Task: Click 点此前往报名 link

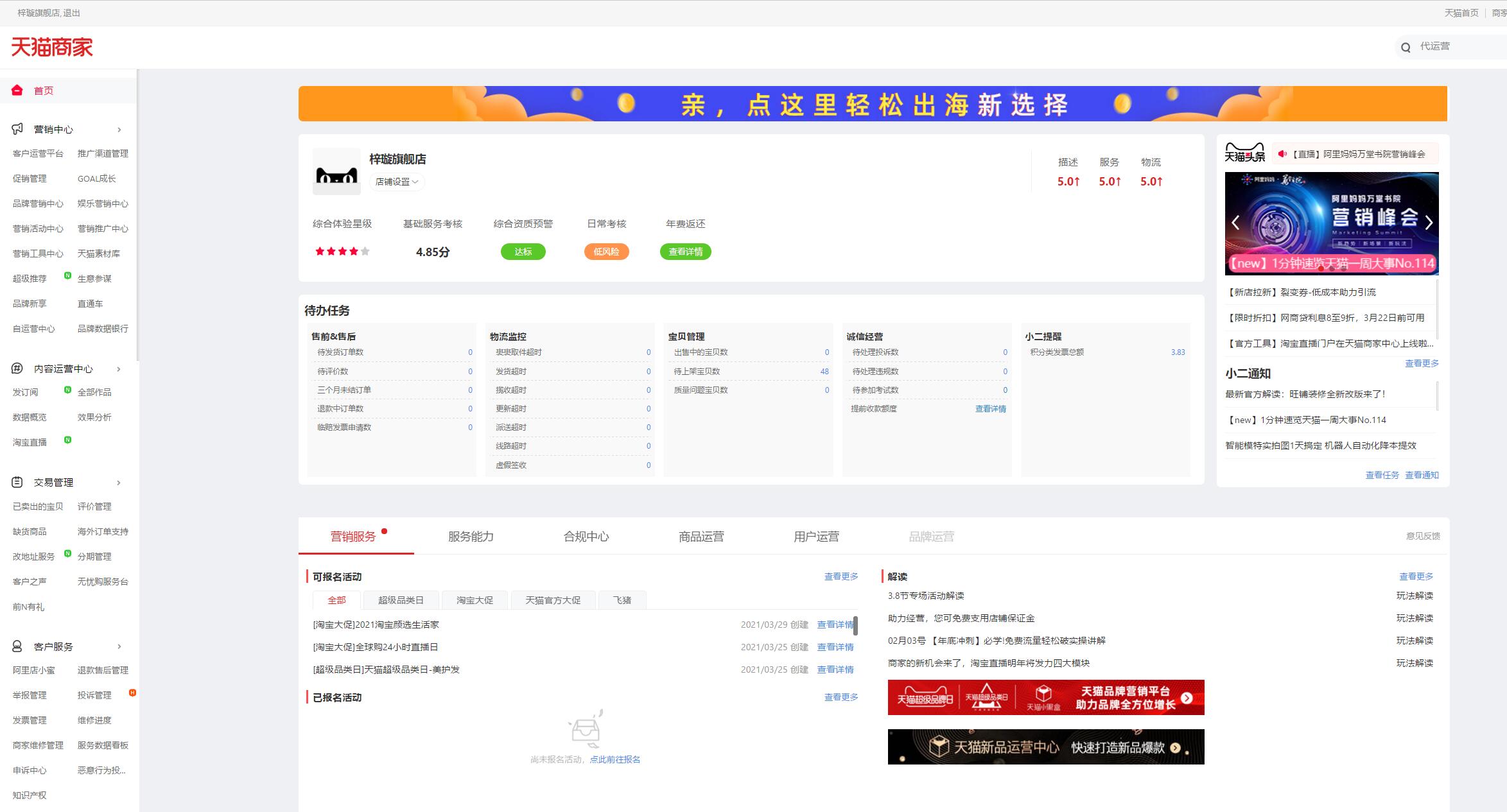Action: pyautogui.click(x=615, y=759)
